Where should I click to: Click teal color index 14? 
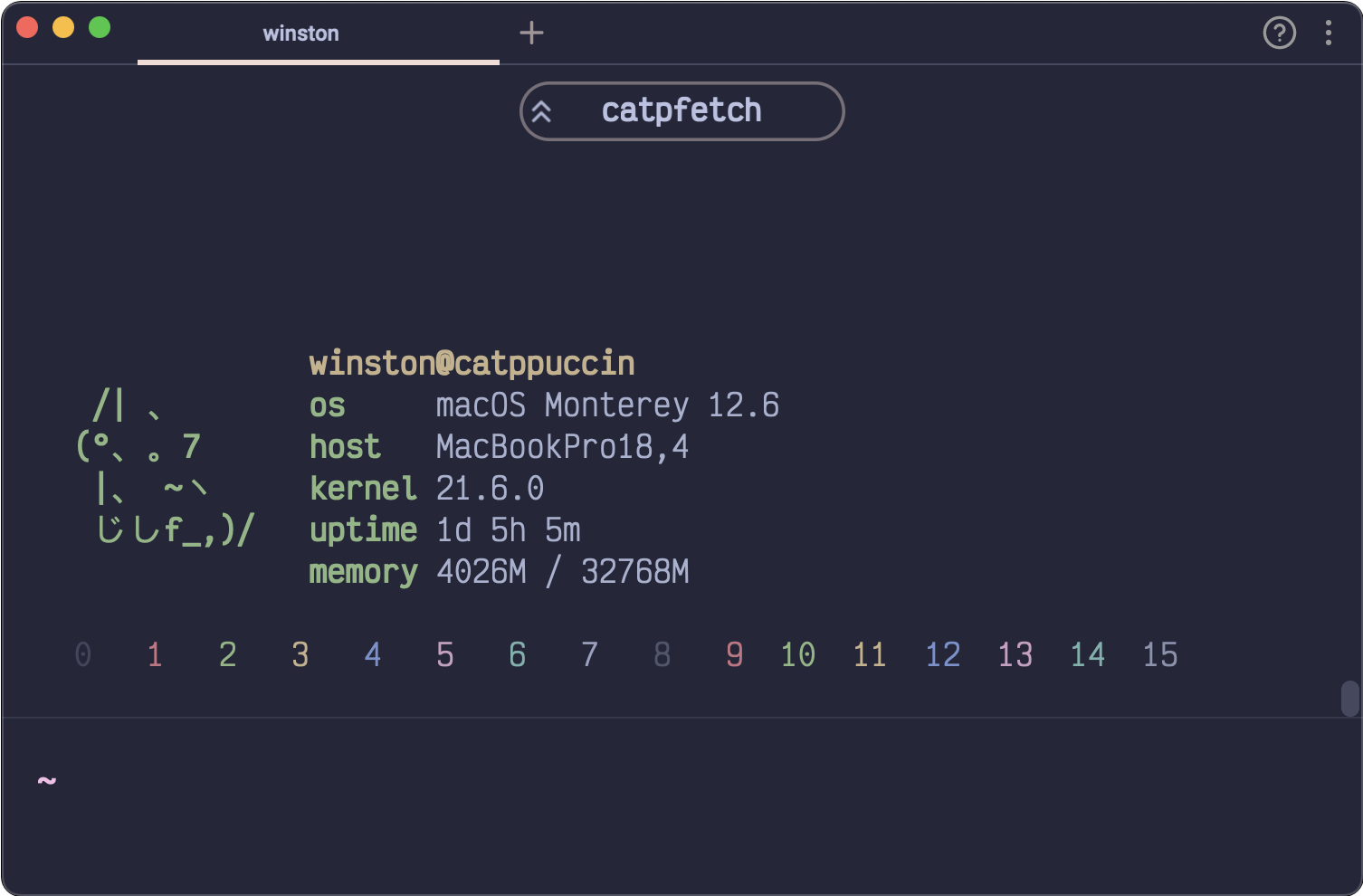tap(1087, 654)
